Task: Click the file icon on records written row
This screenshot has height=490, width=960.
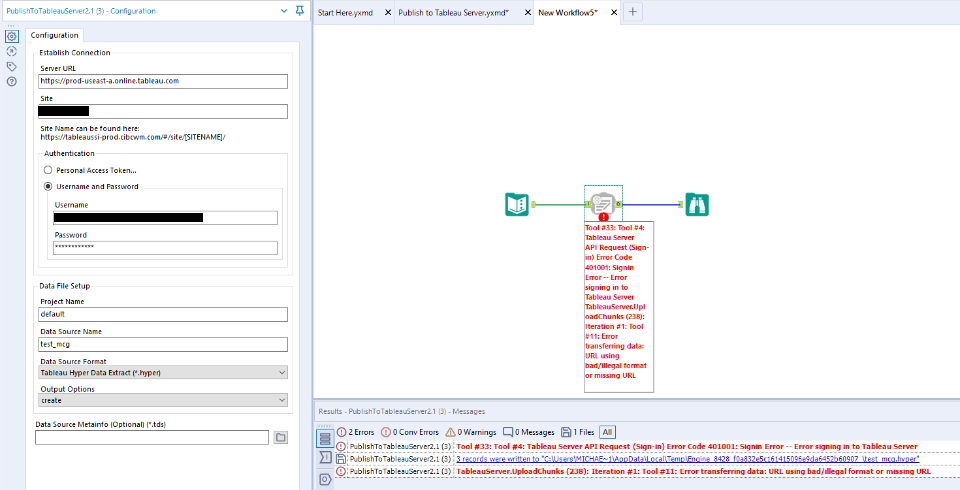Action: [340, 459]
